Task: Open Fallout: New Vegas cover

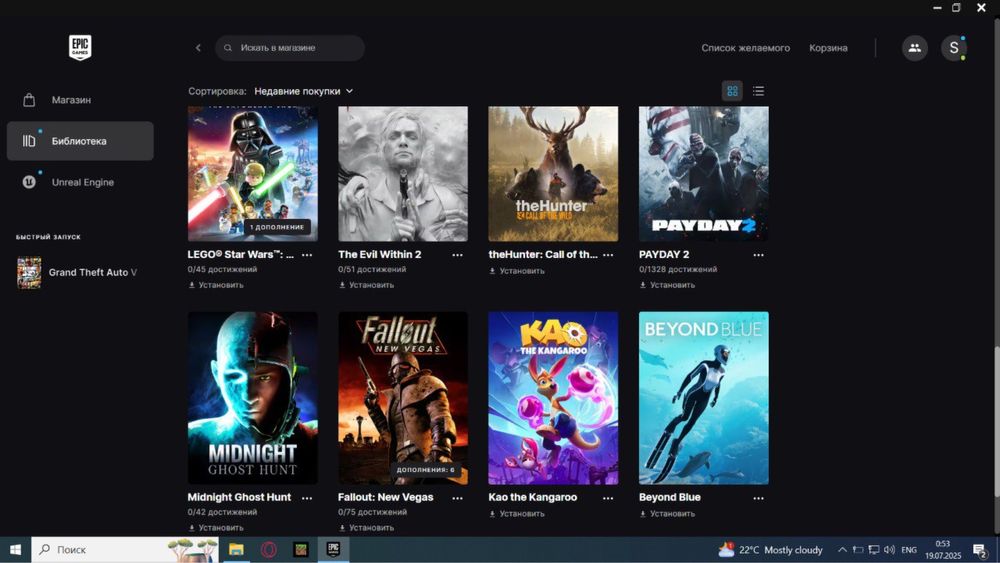Action: [x=403, y=398]
